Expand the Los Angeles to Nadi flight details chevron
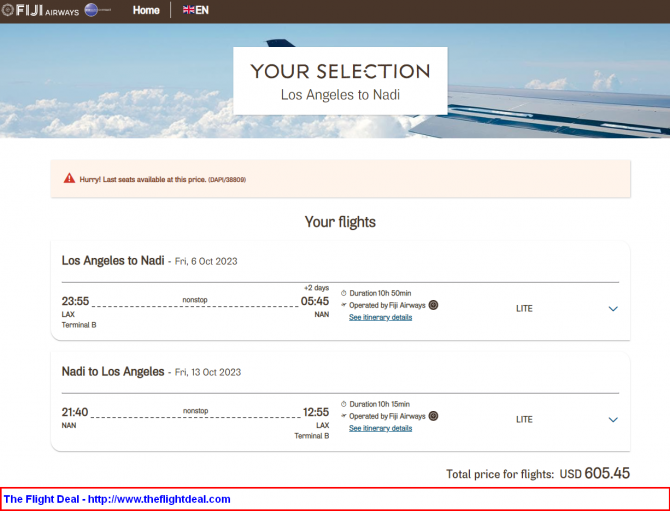This screenshot has width=670, height=511. [613, 309]
